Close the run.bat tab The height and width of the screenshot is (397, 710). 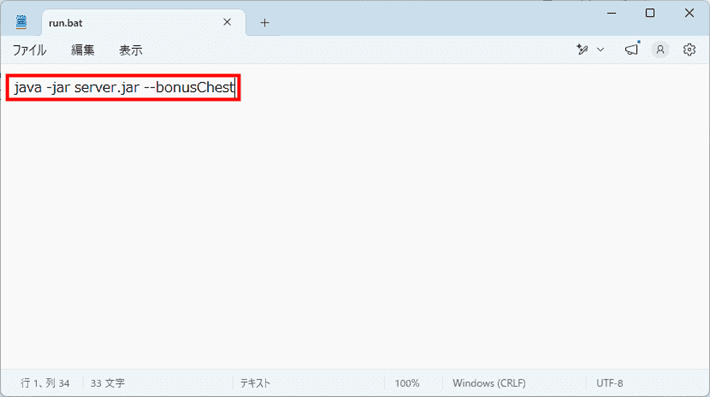click(227, 22)
